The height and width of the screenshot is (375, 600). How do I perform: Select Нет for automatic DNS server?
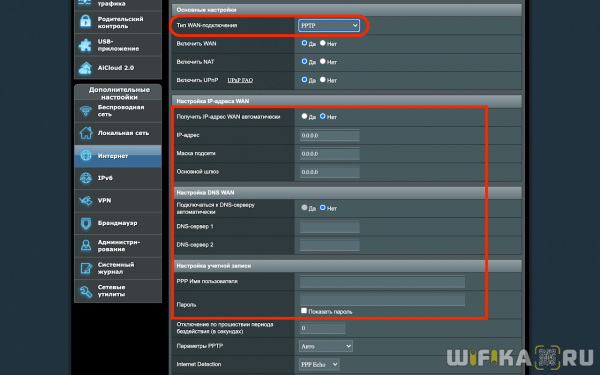click(x=323, y=207)
